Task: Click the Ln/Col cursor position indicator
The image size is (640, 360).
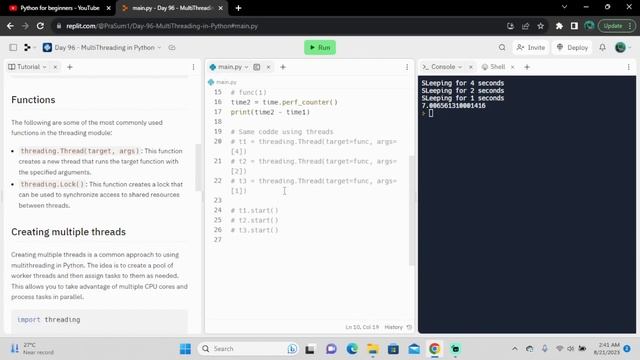Action: [x=362, y=327]
